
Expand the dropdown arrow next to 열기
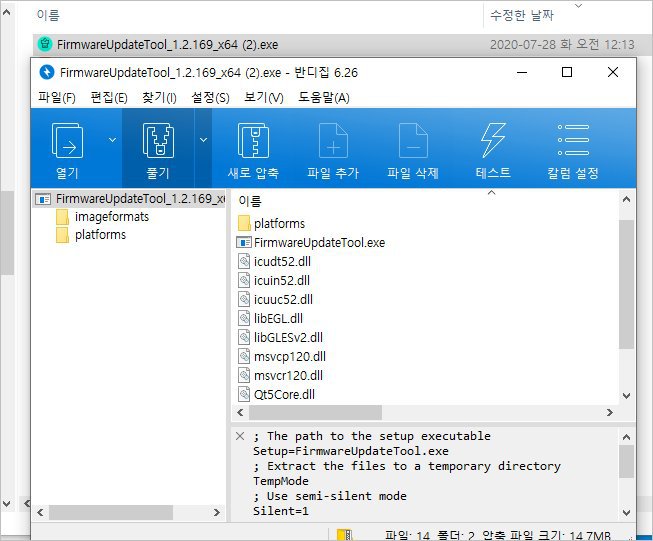pyautogui.click(x=112, y=140)
